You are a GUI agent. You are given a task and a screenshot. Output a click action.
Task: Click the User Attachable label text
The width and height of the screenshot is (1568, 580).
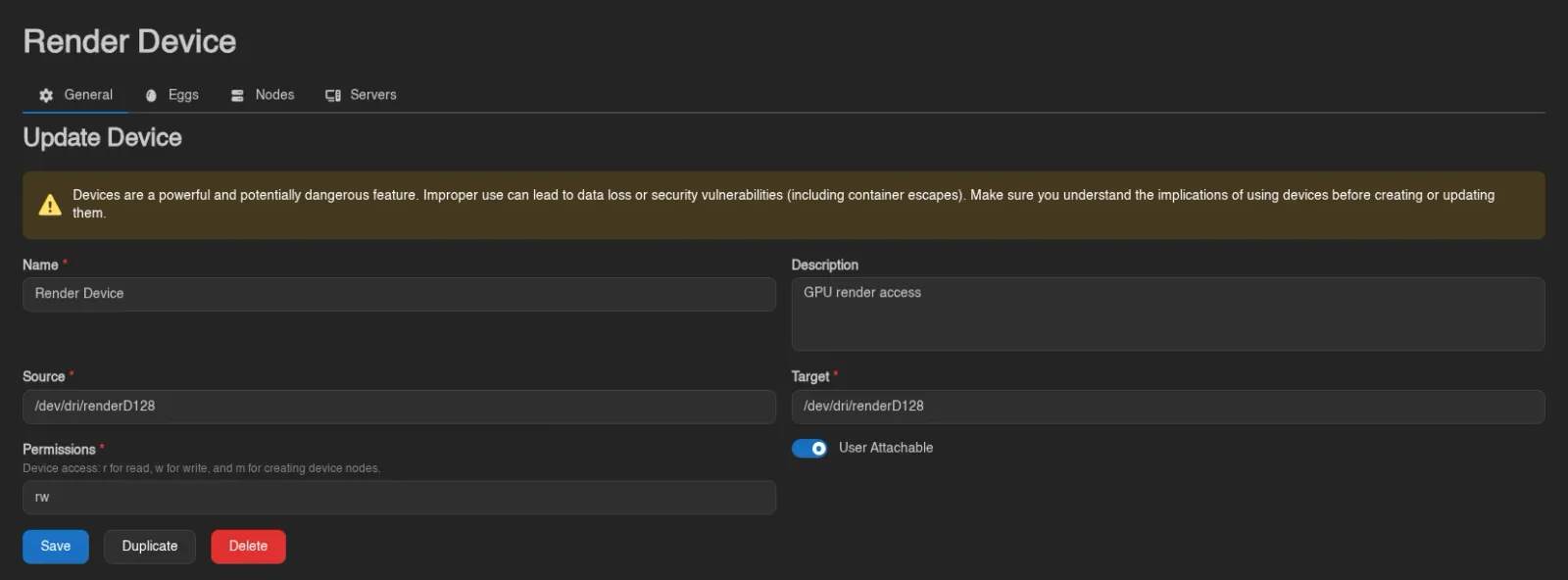pyautogui.click(x=886, y=448)
